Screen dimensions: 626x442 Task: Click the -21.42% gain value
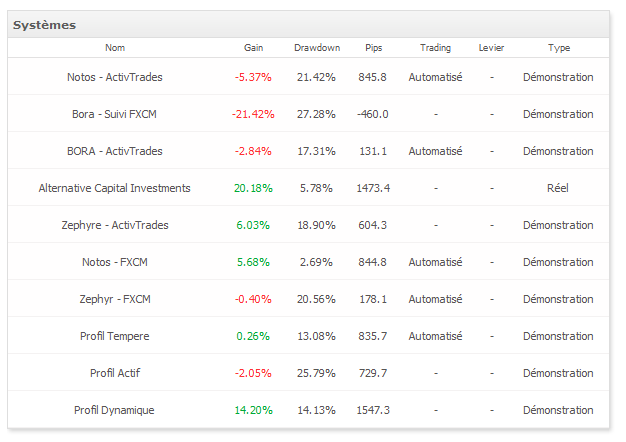point(253,114)
